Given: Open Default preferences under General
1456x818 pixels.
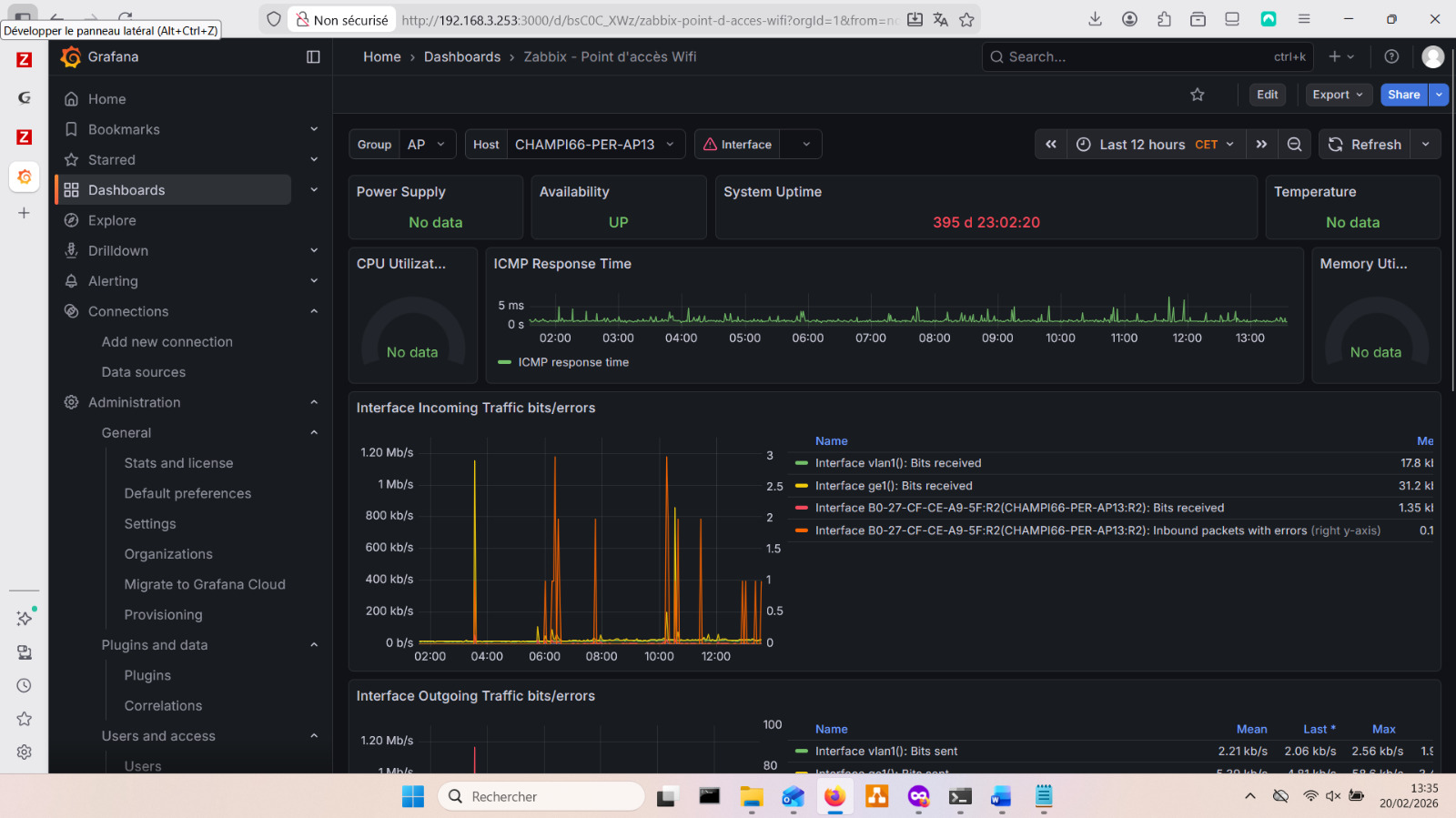Looking at the screenshot, I should pos(188,493).
